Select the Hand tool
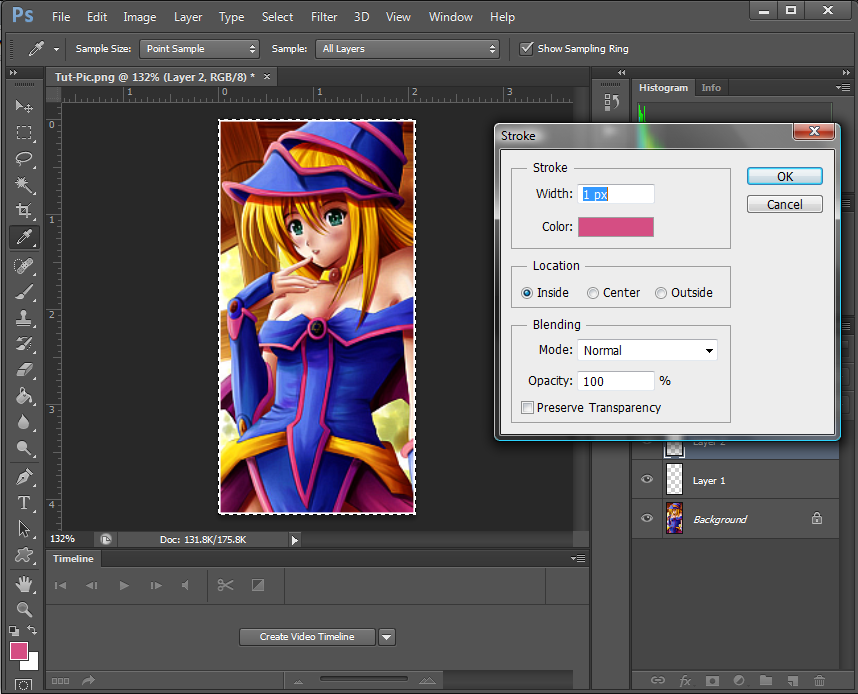The height and width of the screenshot is (694, 858). (x=24, y=584)
